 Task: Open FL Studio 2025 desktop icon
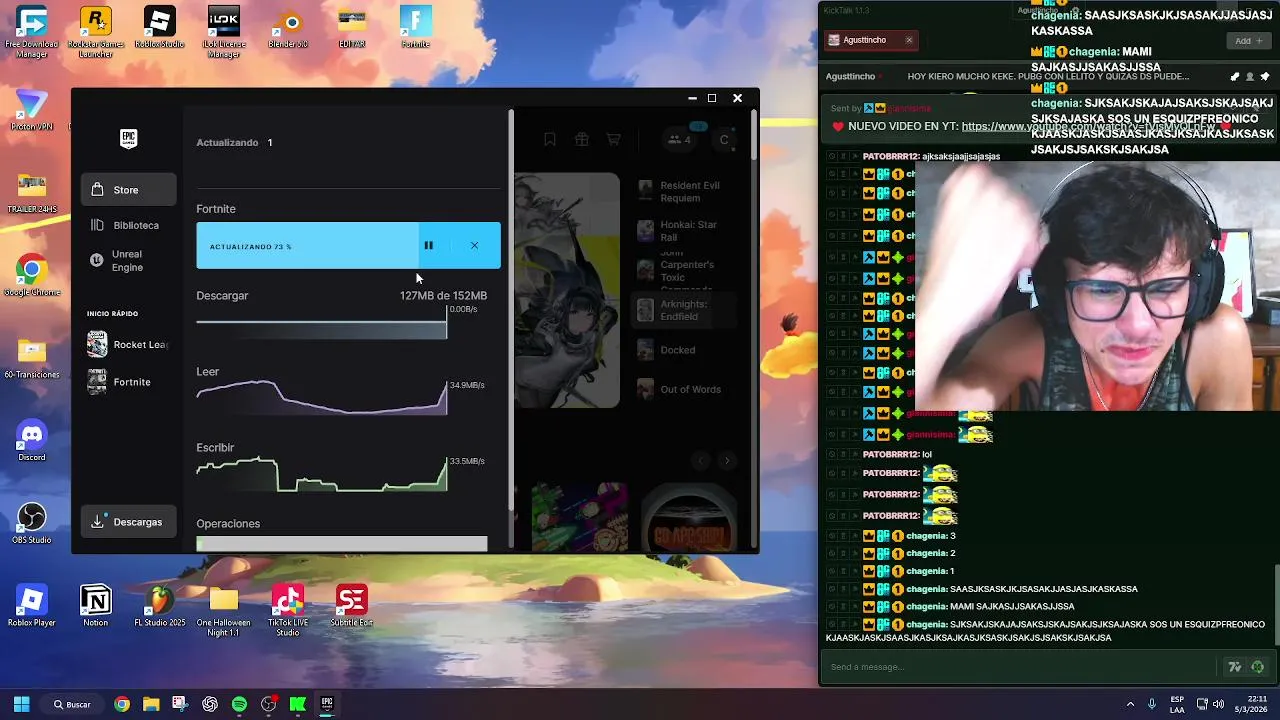159,605
